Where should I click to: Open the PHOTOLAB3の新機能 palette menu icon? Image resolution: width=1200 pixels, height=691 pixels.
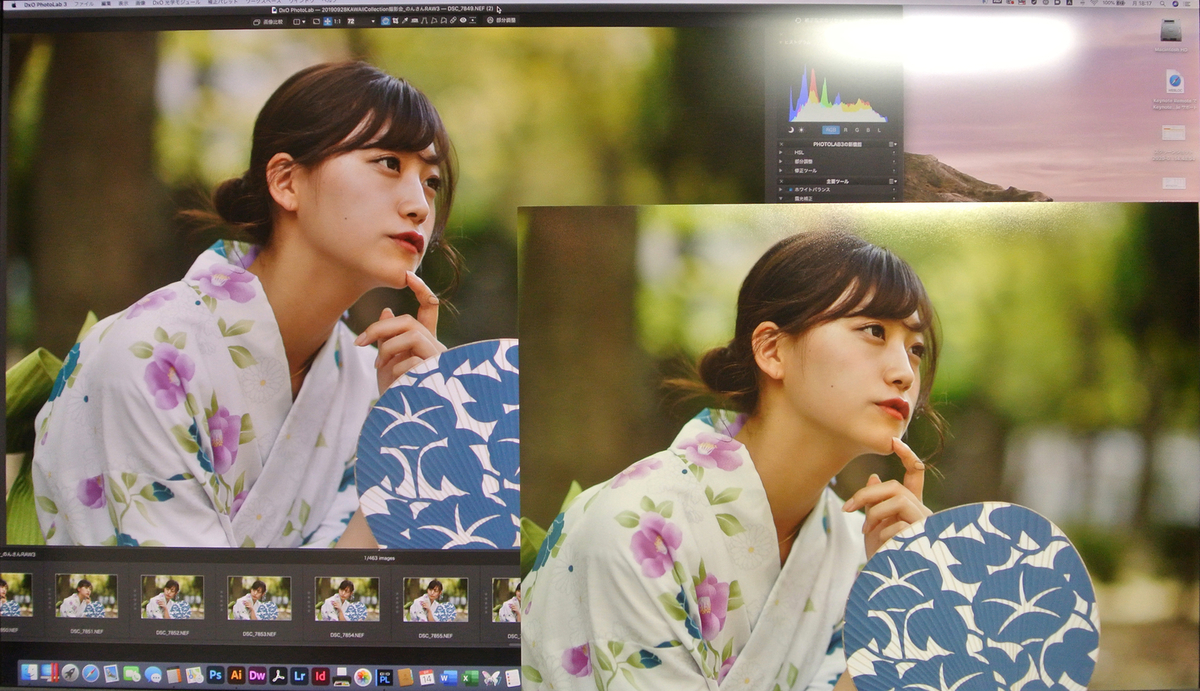pos(892,144)
